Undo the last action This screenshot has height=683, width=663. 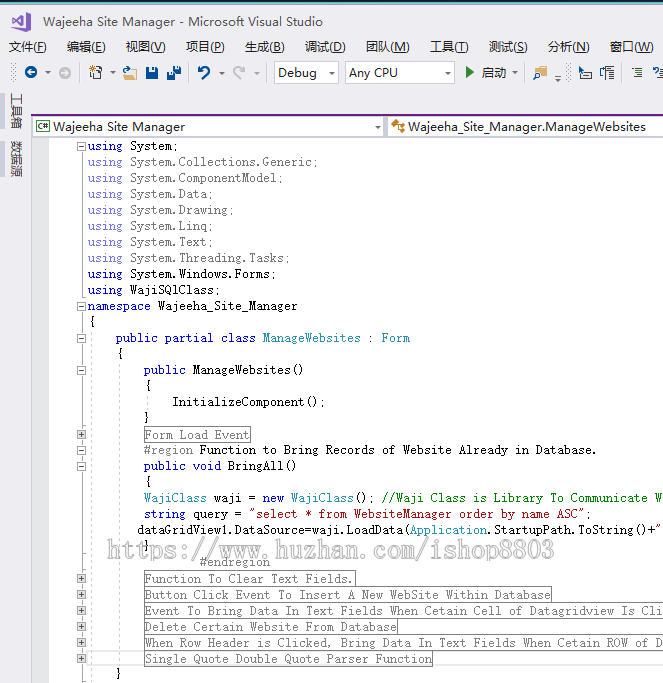pos(204,72)
